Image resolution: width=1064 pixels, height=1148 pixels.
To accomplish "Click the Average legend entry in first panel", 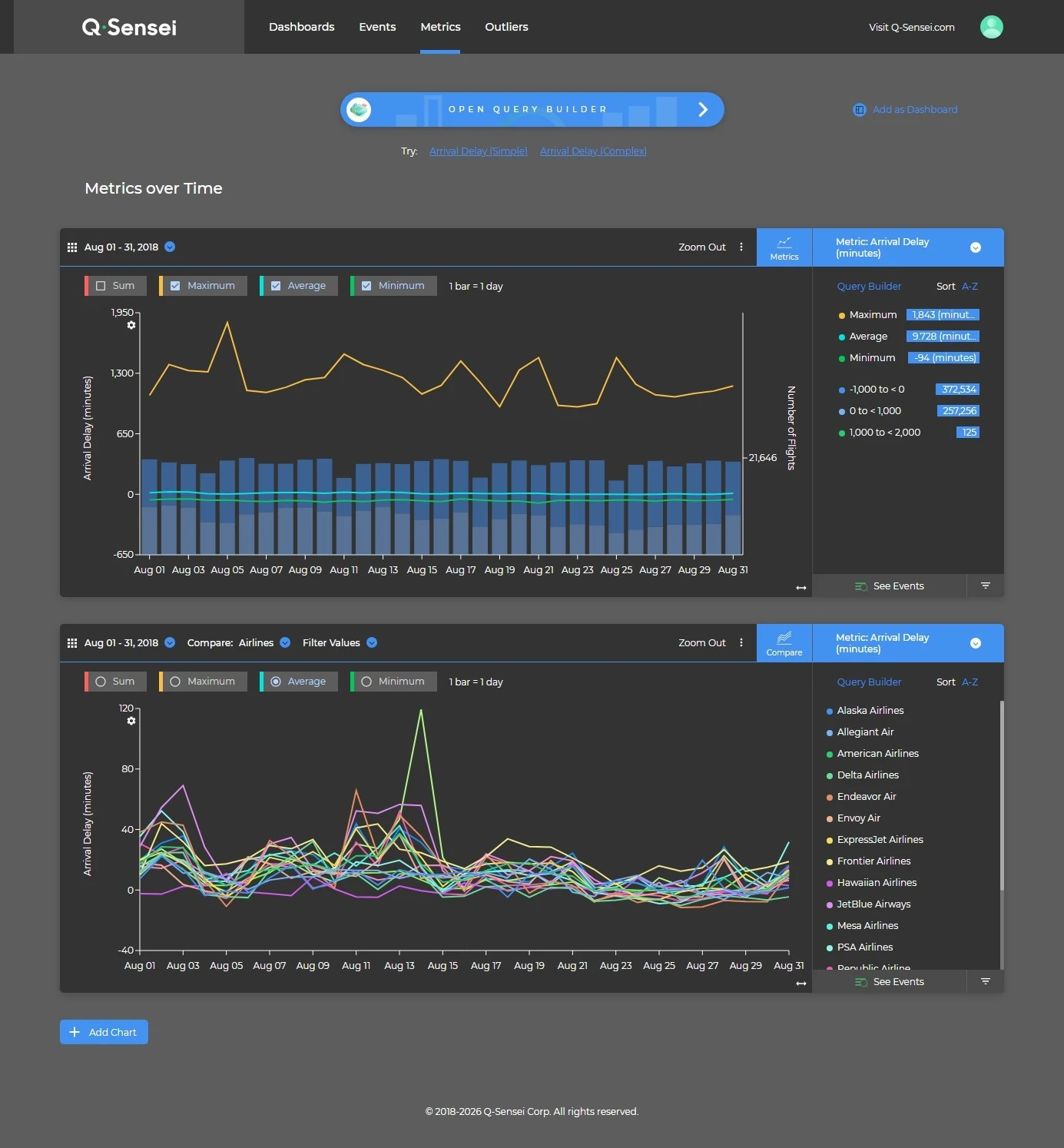I will click(868, 337).
